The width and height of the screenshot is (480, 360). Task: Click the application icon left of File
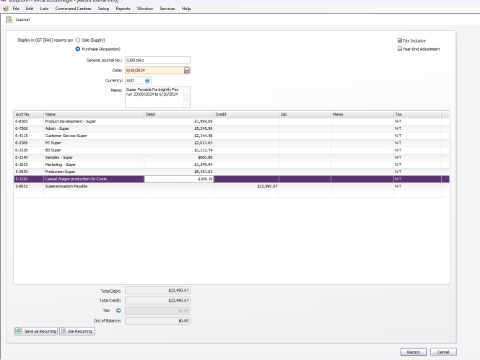[x=6, y=8]
